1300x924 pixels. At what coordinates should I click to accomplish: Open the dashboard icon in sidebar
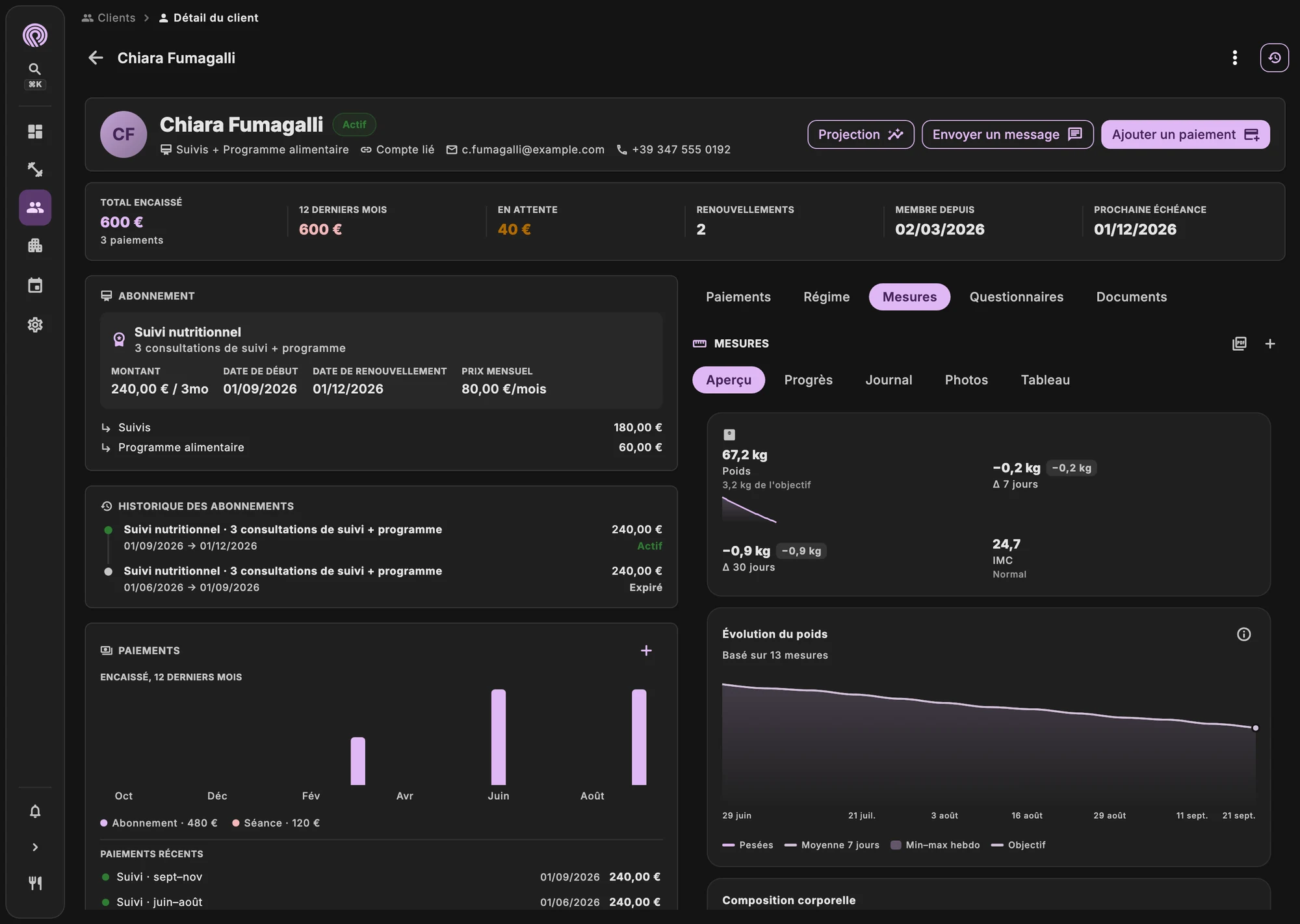[35, 132]
